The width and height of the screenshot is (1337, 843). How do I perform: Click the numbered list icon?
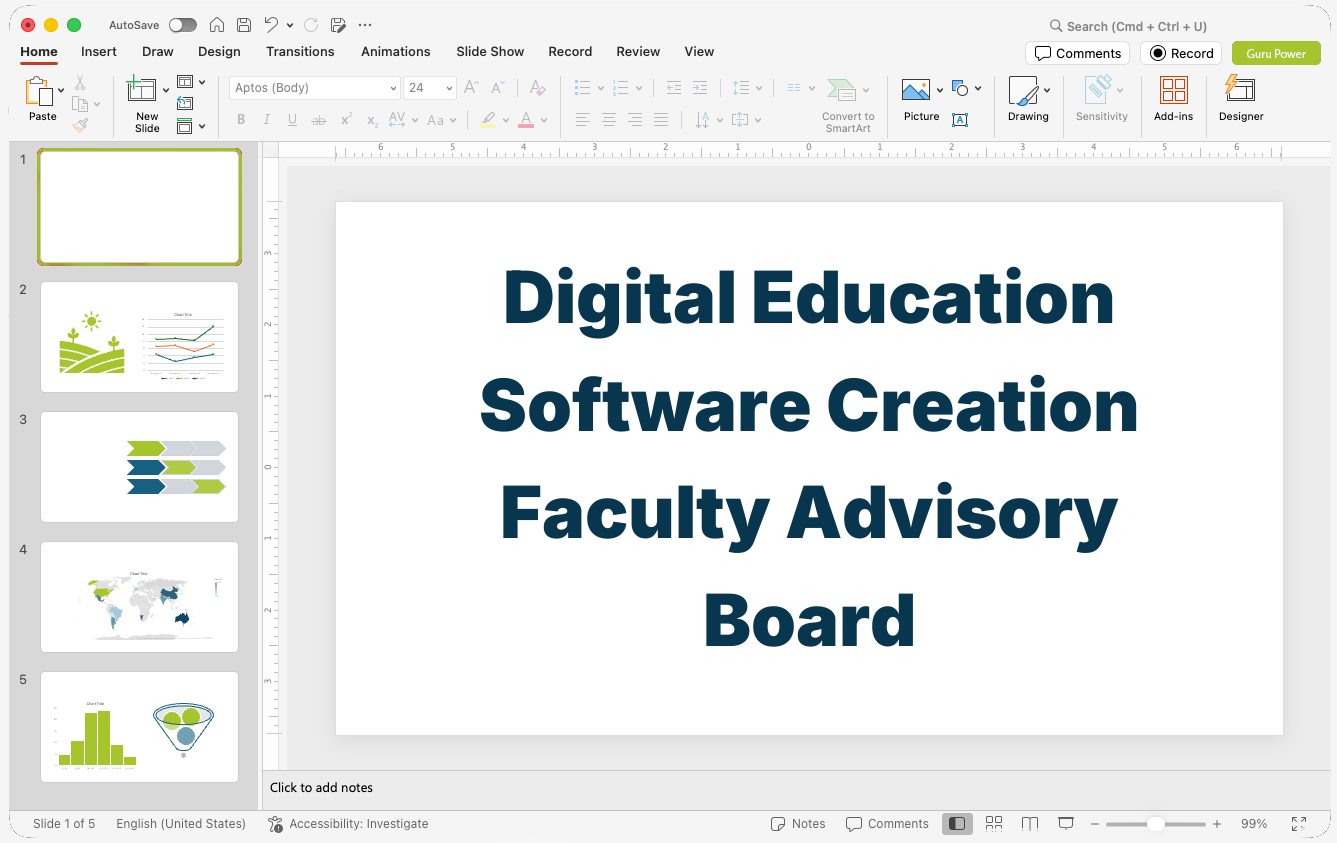621,88
